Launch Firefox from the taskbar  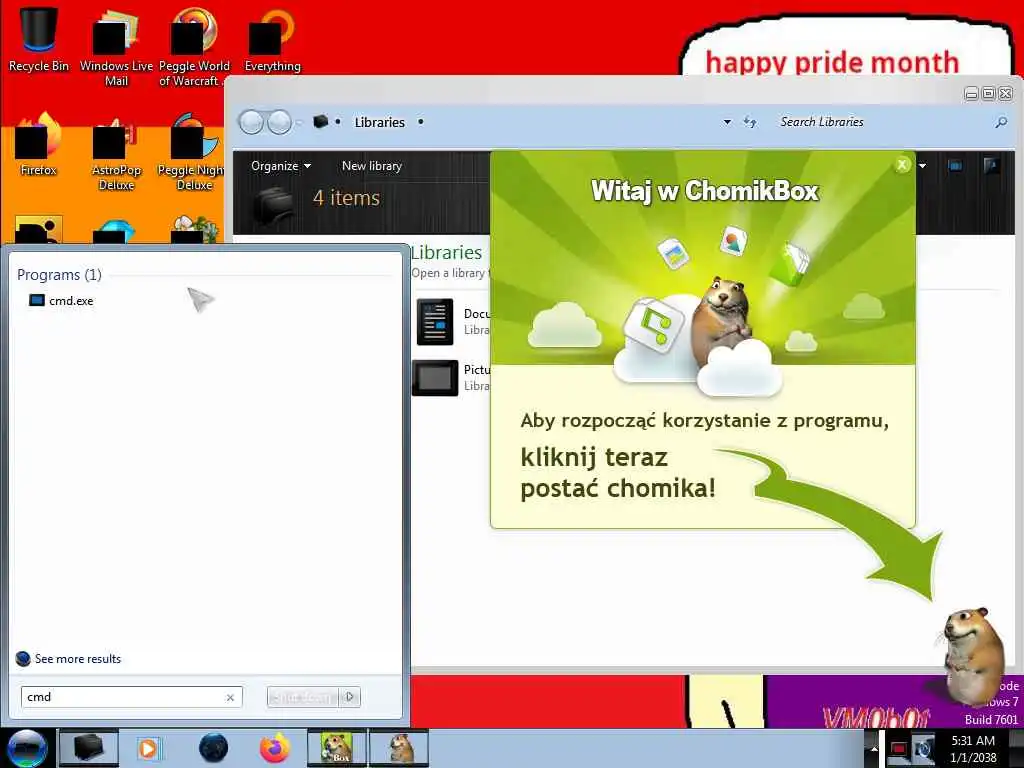coord(275,748)
